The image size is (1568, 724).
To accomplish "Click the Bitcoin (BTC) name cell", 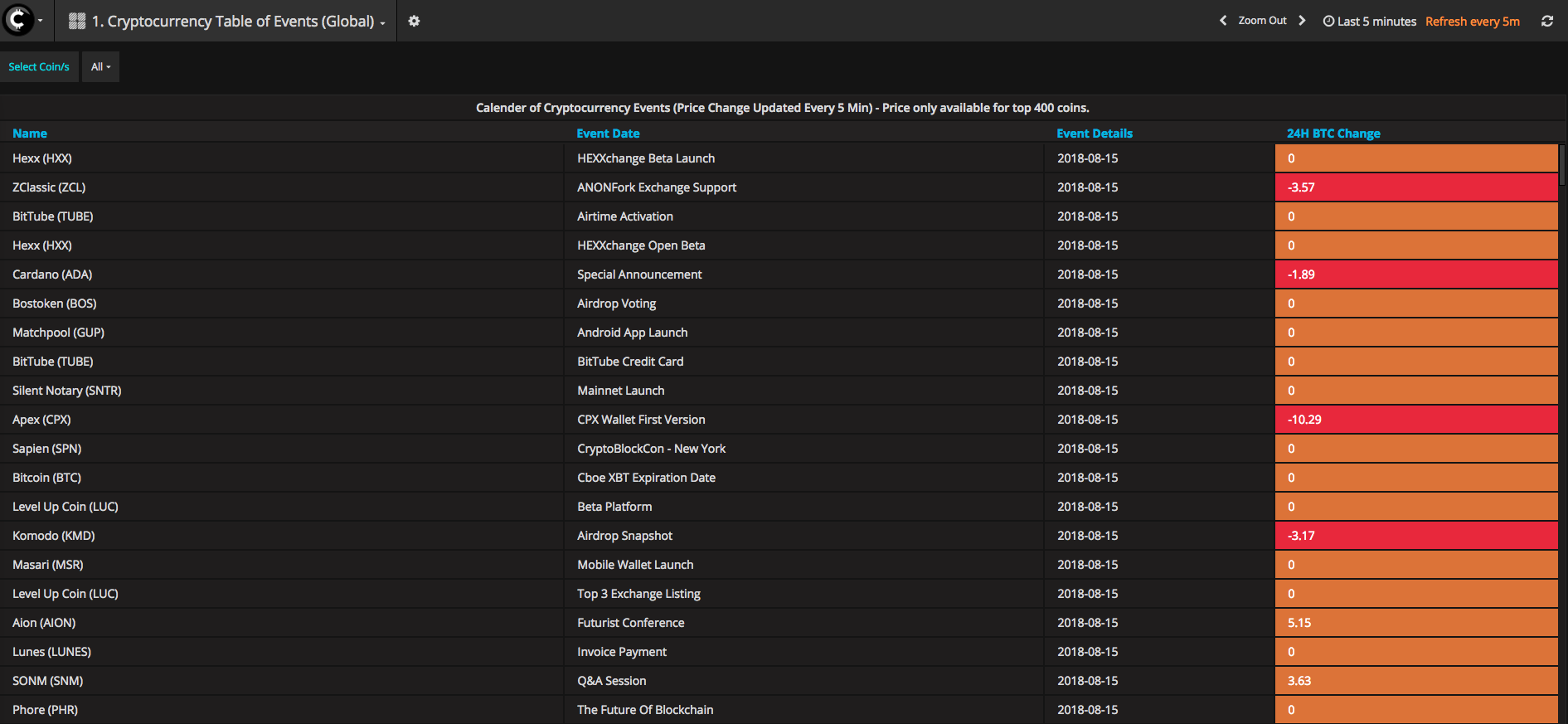I will [282, 478].
